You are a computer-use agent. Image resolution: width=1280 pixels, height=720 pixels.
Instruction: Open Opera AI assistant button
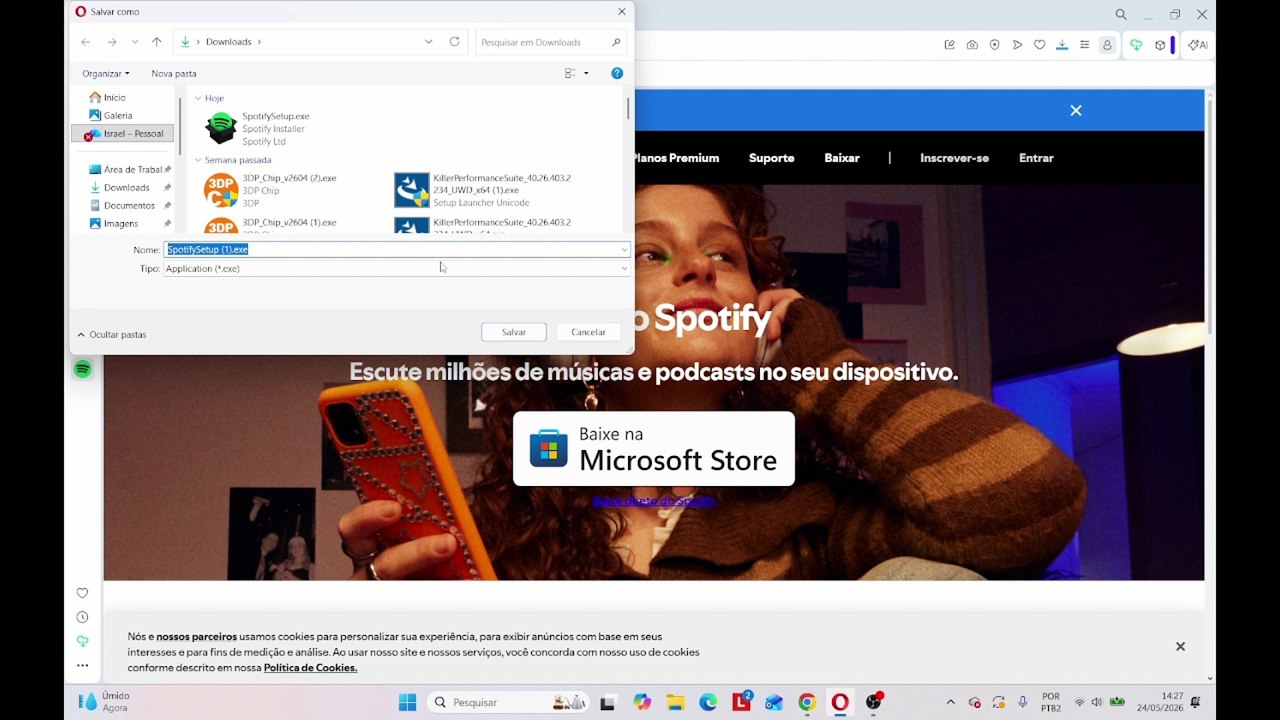click(1197, 45)
